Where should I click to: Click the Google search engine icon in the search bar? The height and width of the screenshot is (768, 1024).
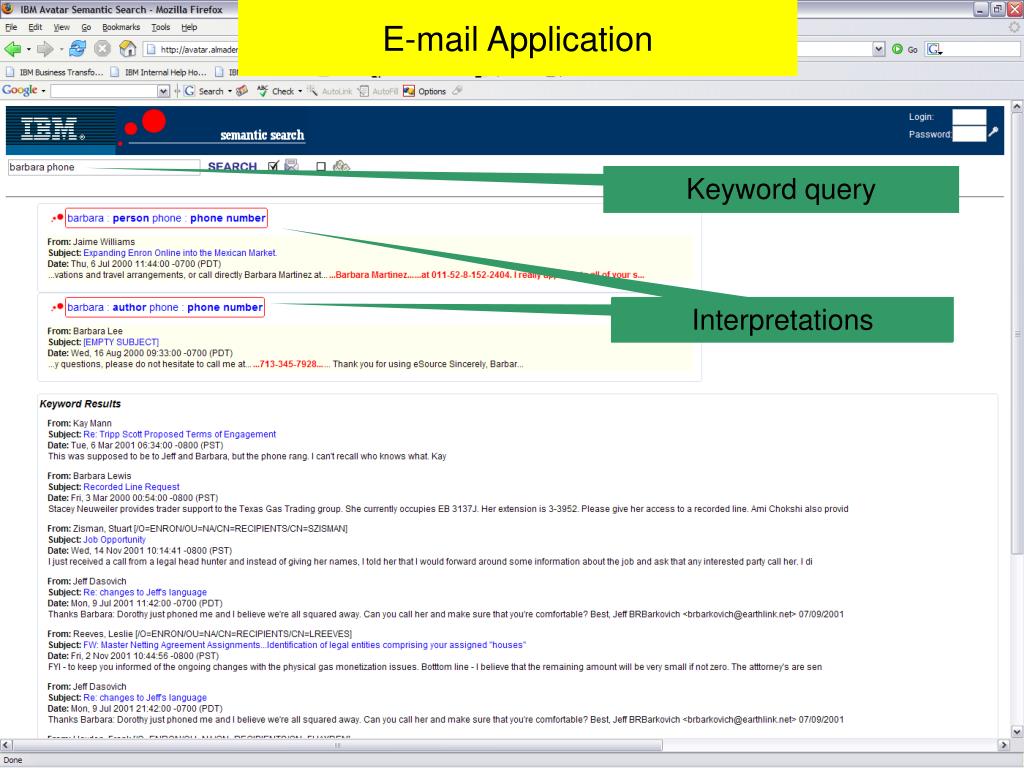(934, 49)
